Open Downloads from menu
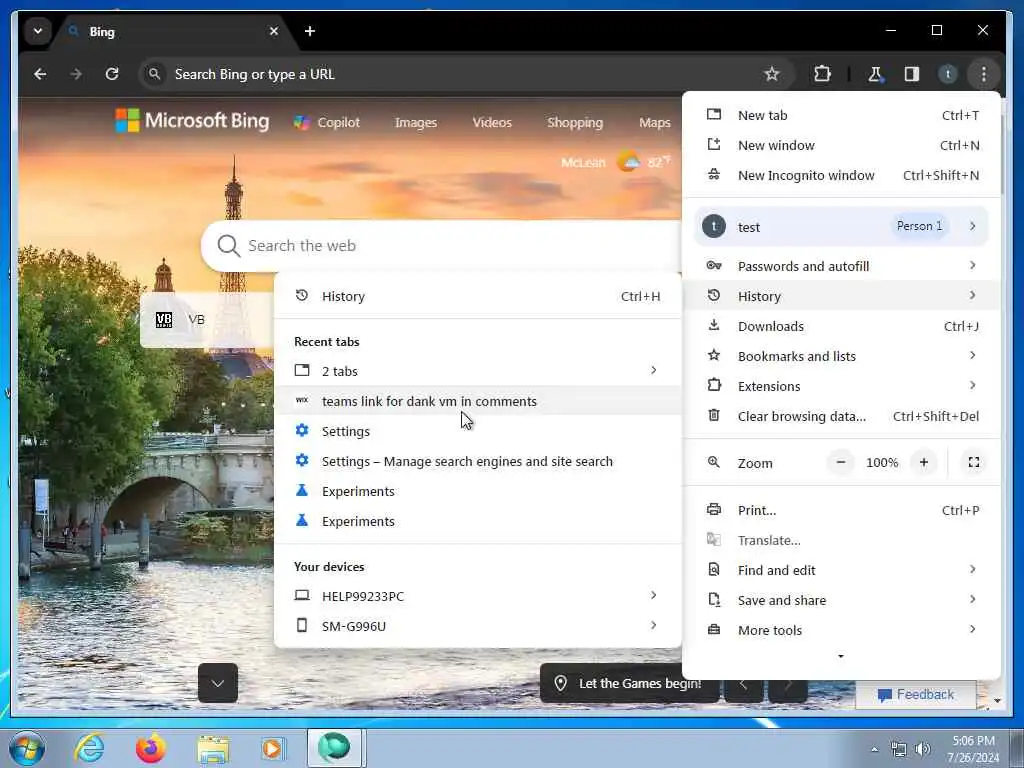Viewport: 1024px width, 768px height. point(841,326)
